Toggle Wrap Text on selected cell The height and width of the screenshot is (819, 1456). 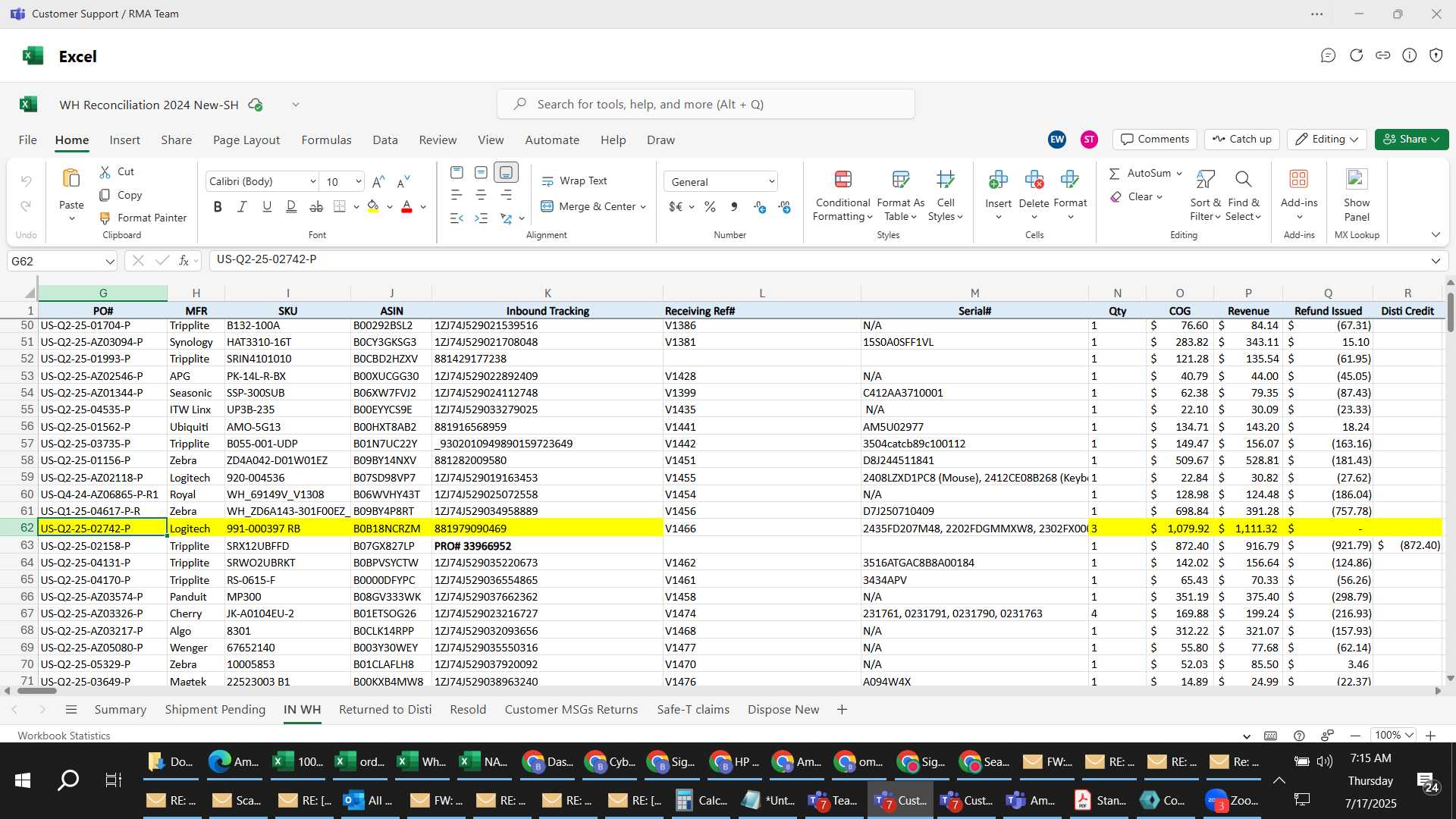pyautogui.click(x=575, y=181)
